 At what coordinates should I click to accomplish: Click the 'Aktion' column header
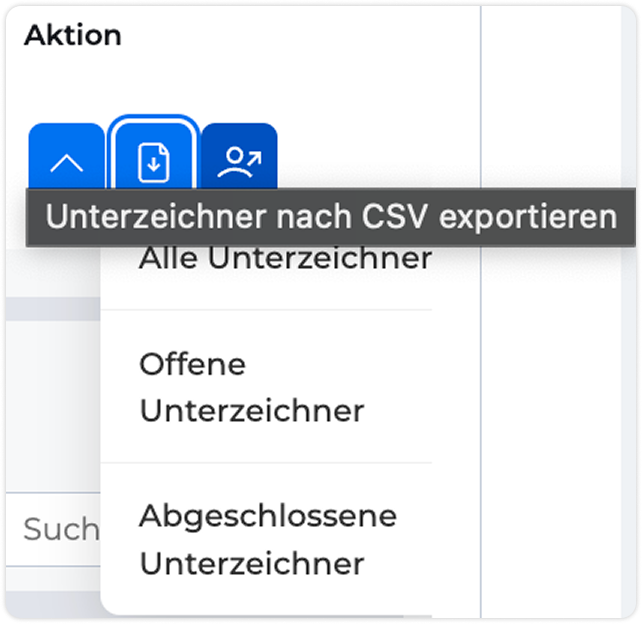pyautogui.click(x=72, y=36)
